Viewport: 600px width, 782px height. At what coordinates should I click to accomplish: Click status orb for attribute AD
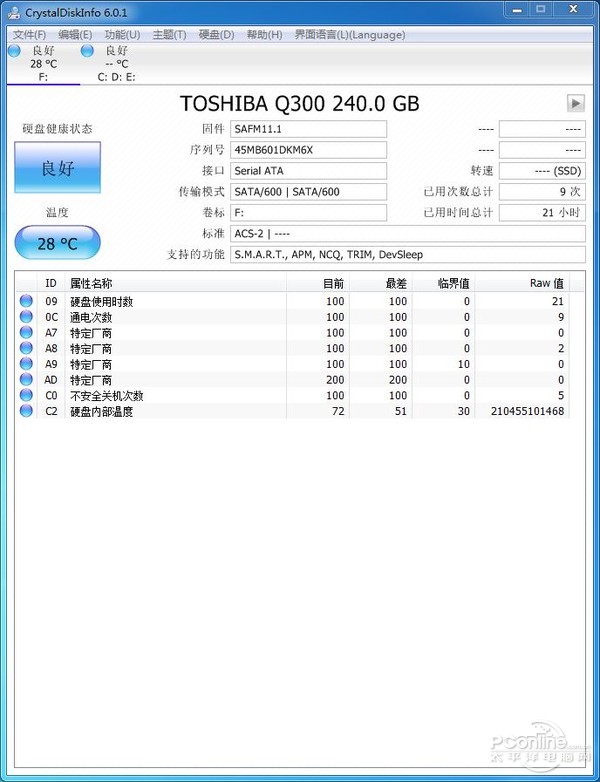coord(26,380)
